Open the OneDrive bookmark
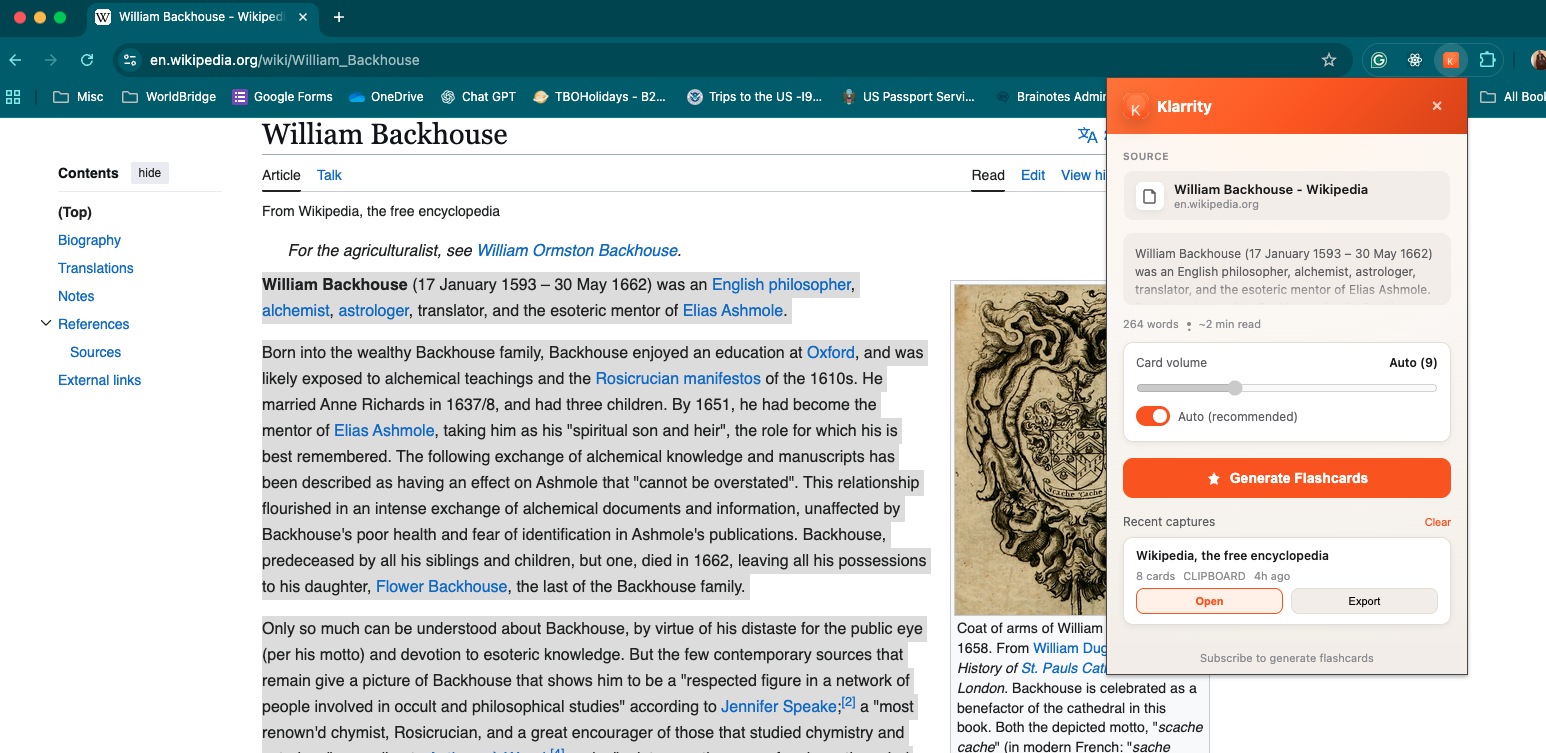The height and width of the screenshot is (753, 1546). pos(386,97)
